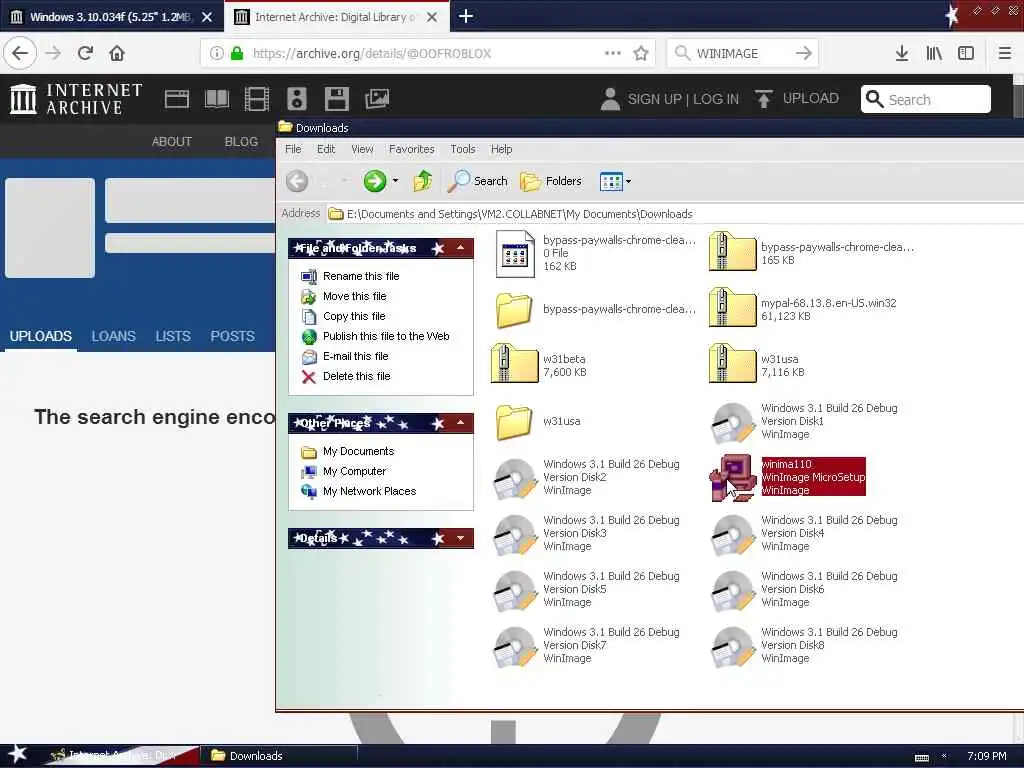Open Firefox downloads arrow icon
The image size is (1024, 768).
click(902, 53)
